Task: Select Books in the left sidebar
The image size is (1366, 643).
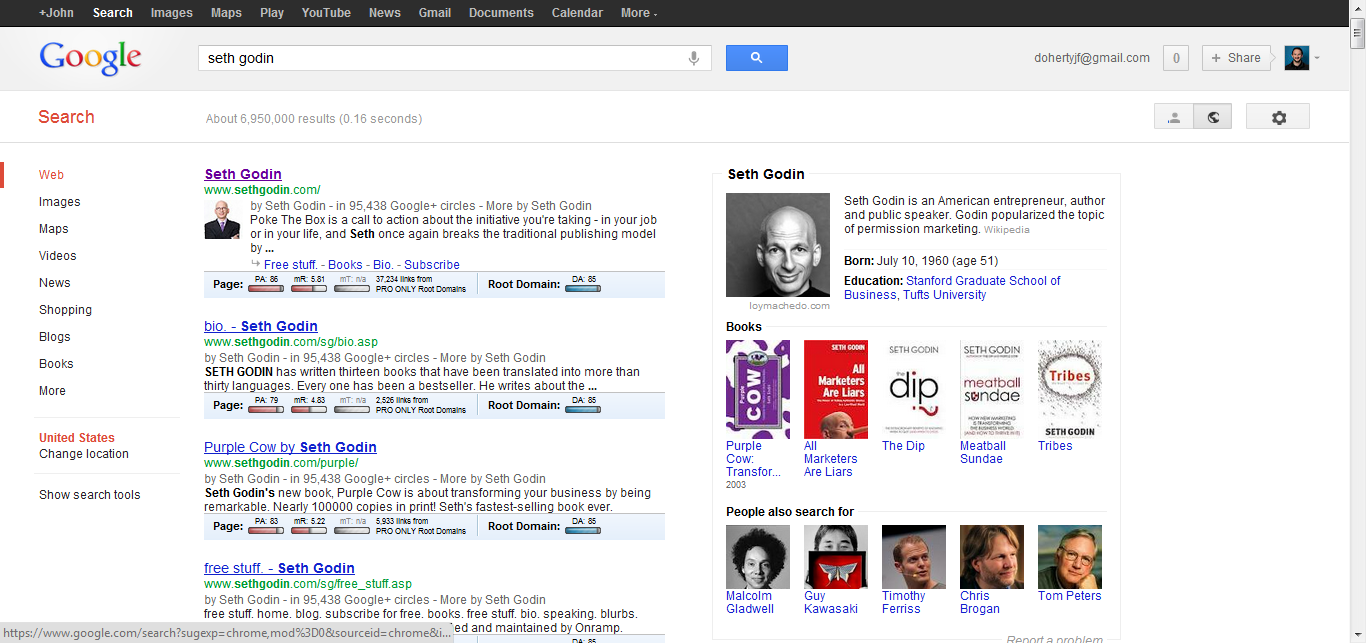Action: point(56,364)
